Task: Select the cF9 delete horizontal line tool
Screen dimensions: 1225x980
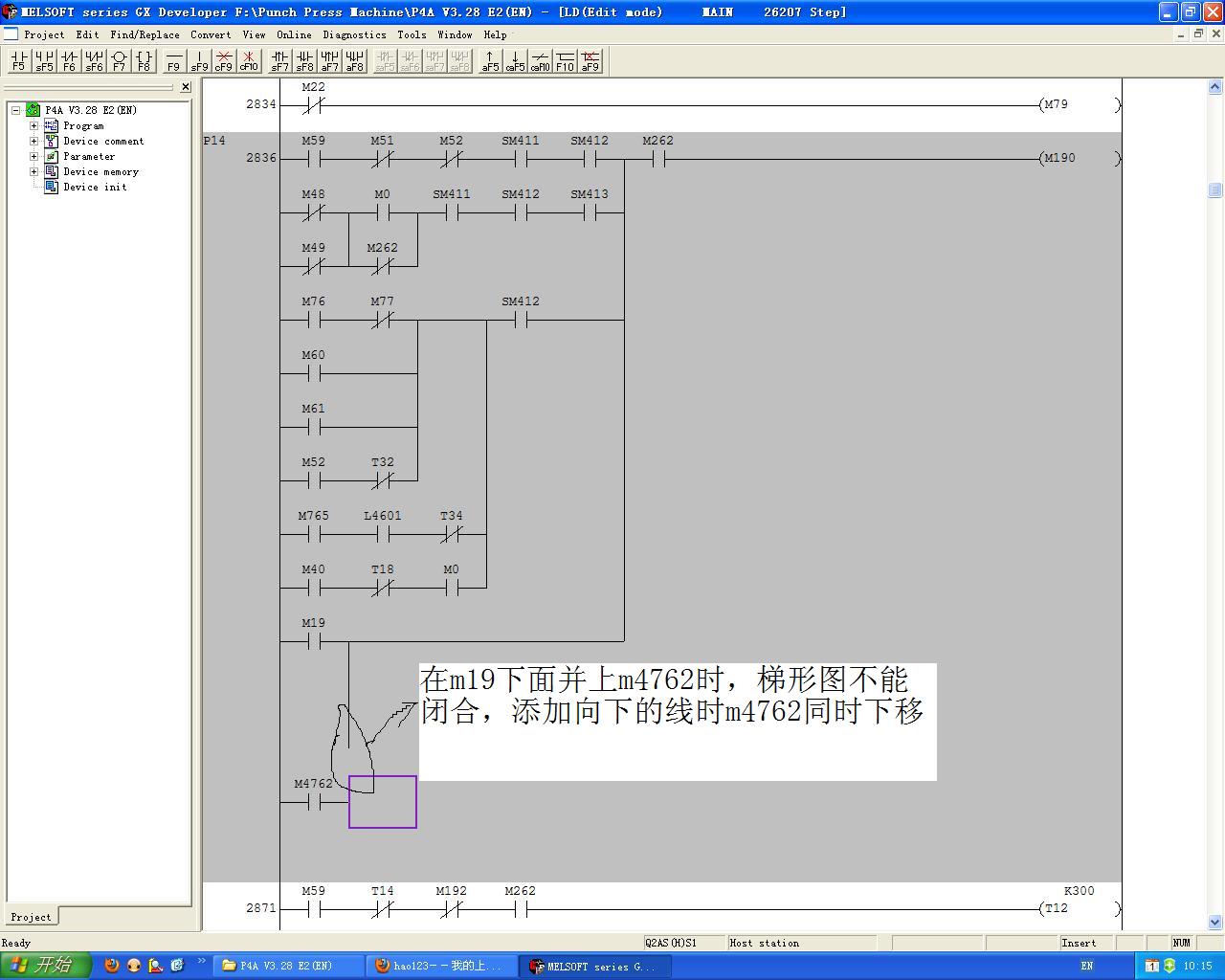Action: click(x=224, y=61)
